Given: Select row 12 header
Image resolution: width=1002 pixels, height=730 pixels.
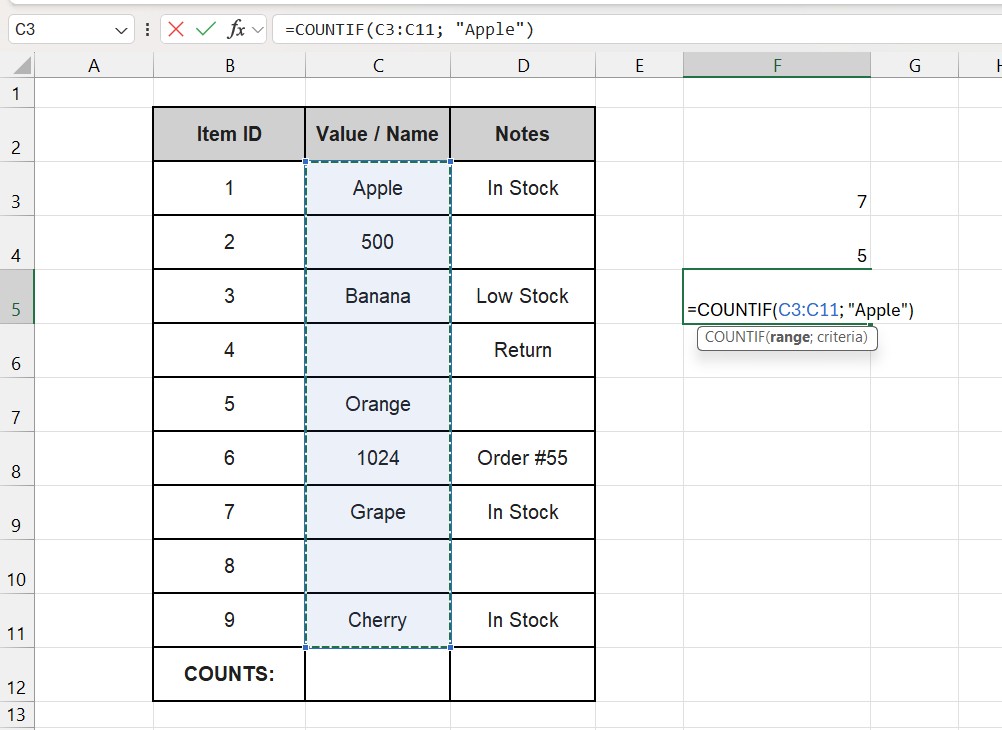Looking at the screenshot, I should pos(16,675).
